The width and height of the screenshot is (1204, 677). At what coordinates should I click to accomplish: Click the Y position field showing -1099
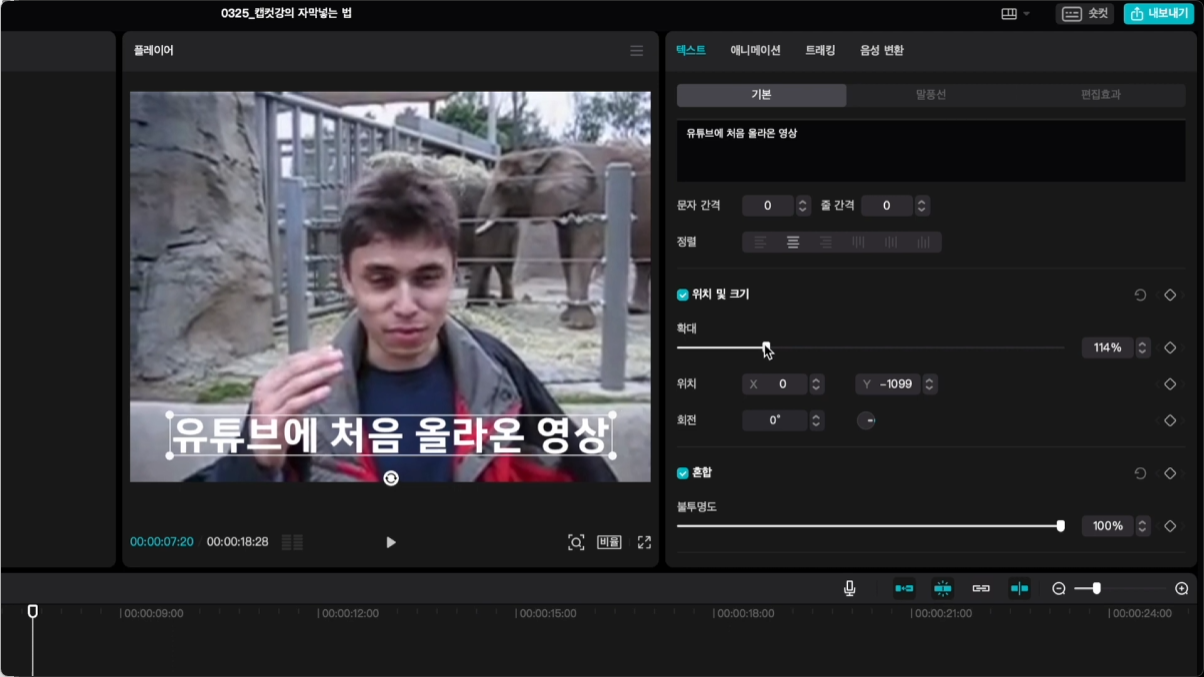pyautogui.click(x=888, y=384)
